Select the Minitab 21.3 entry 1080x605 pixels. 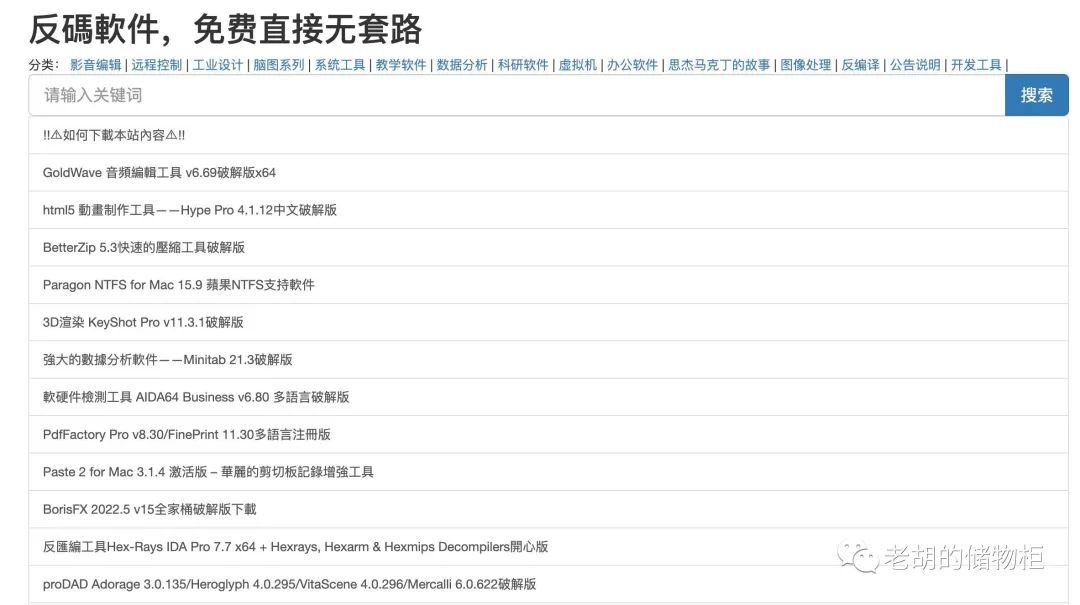coord(548,360)
